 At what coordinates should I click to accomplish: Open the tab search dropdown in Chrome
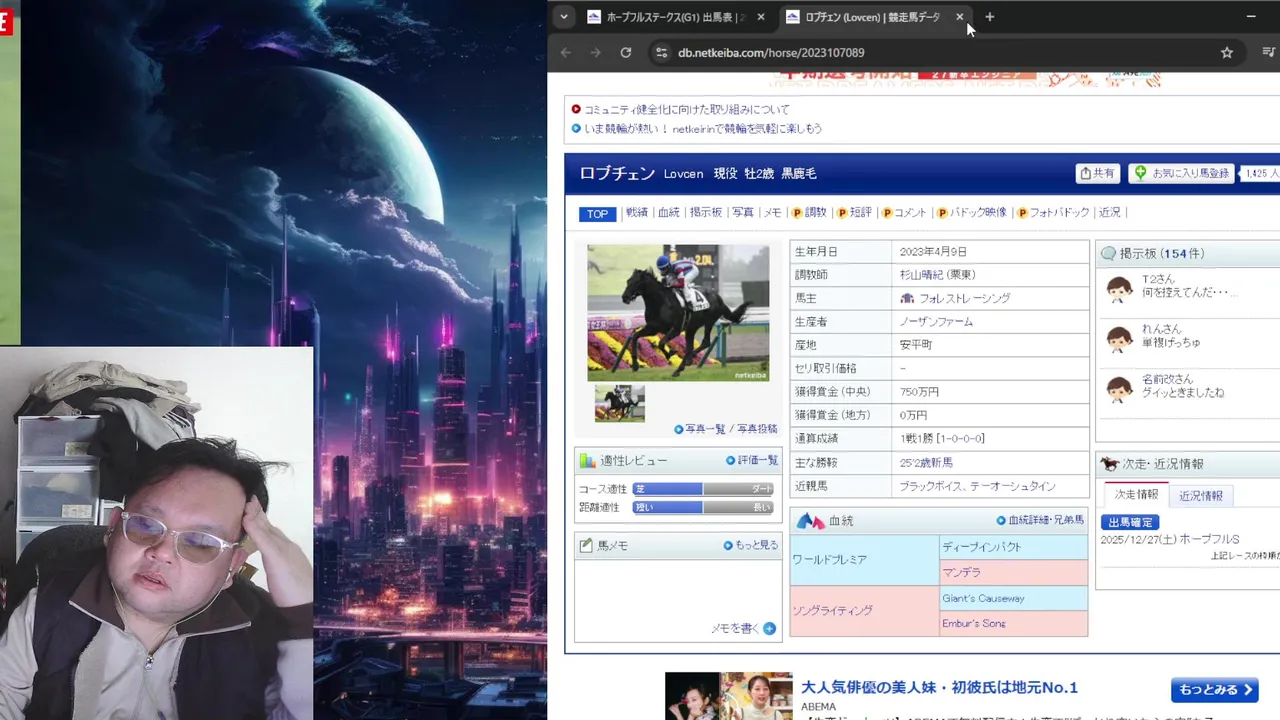pyautogui.click(x=564, y=17)
